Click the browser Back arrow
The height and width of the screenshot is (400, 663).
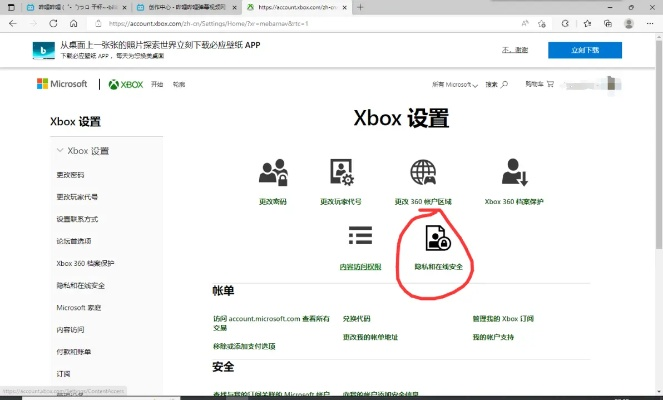point(13,24)
